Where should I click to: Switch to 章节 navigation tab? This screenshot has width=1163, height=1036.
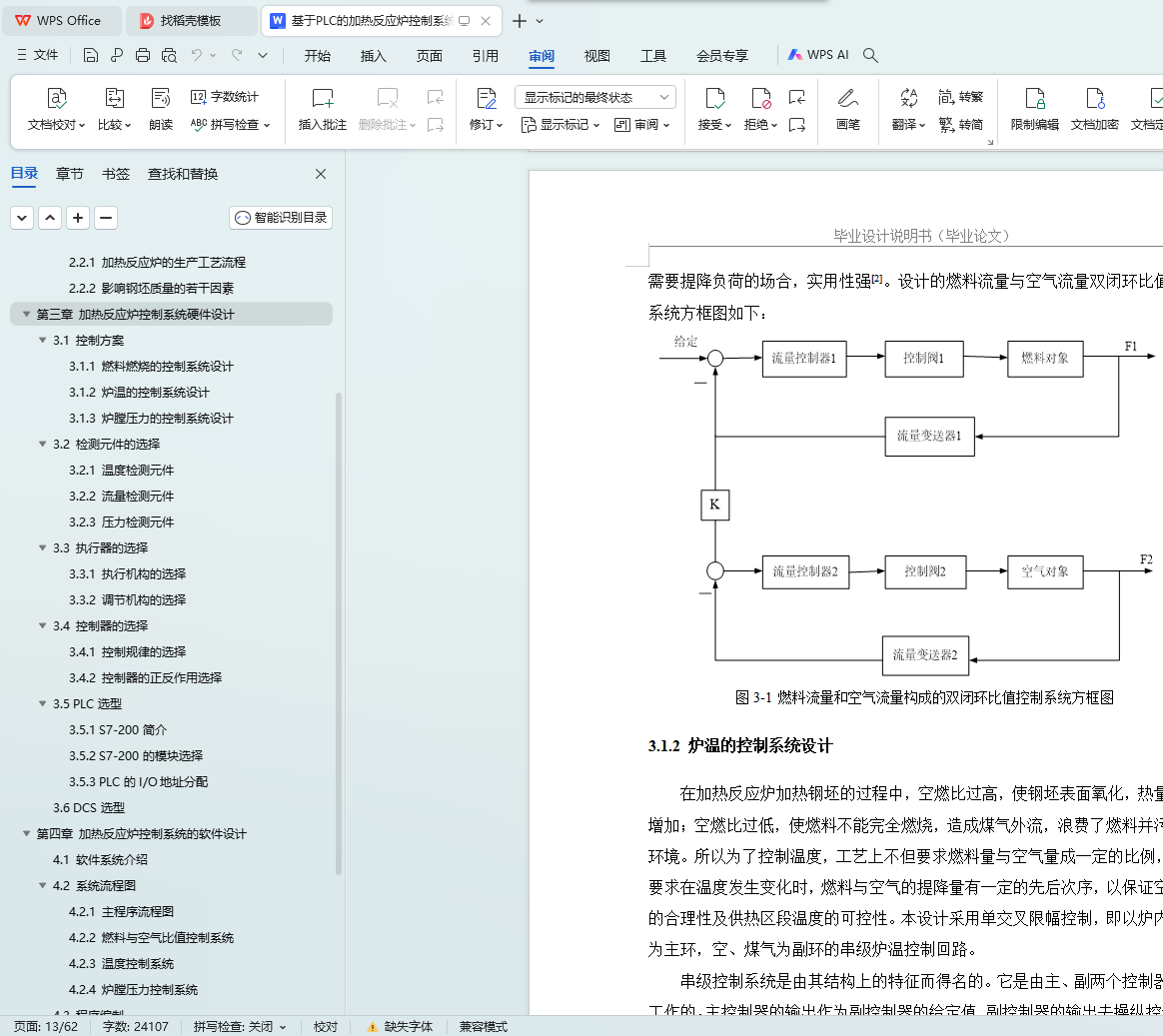(70, 174)
